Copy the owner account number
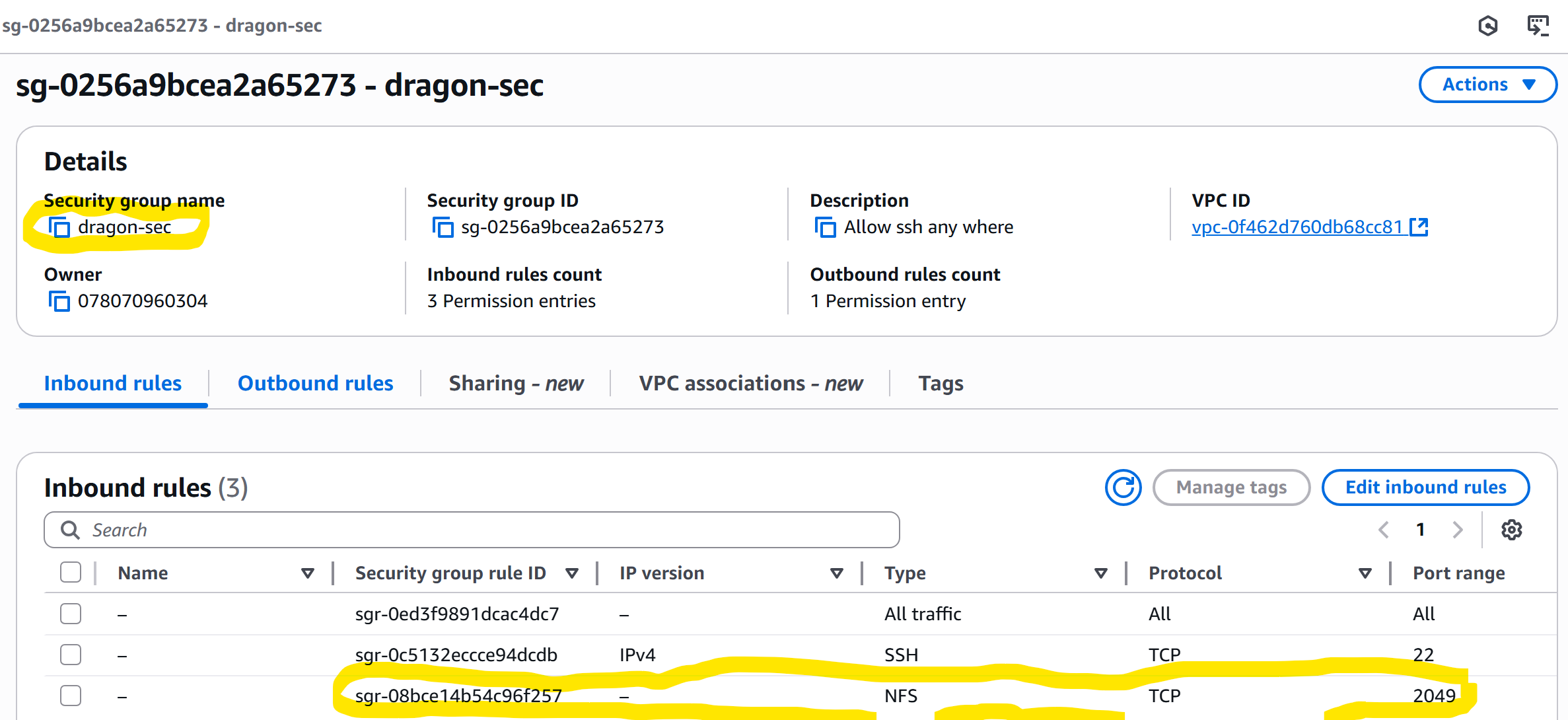1568x720 pixels. pos(59,301)
